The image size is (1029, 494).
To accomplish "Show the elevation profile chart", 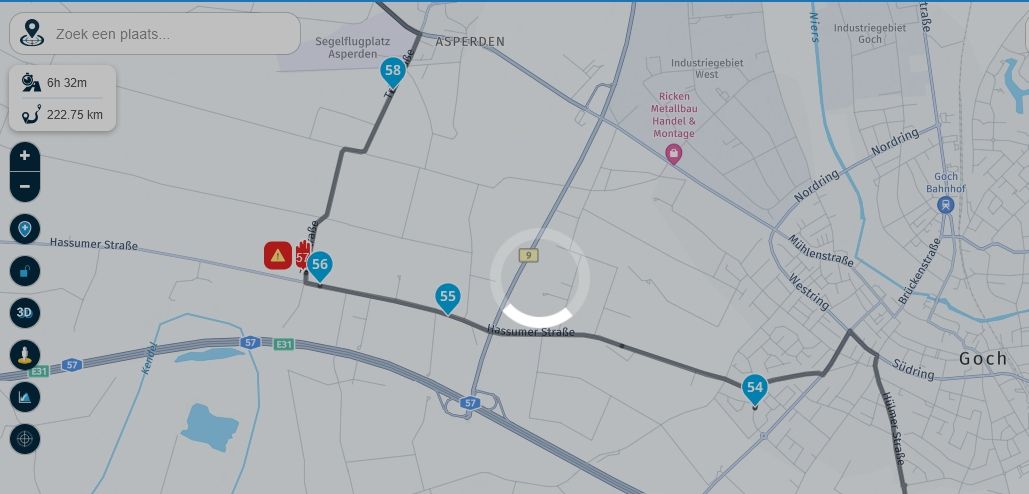I will [x=25, y=397].
